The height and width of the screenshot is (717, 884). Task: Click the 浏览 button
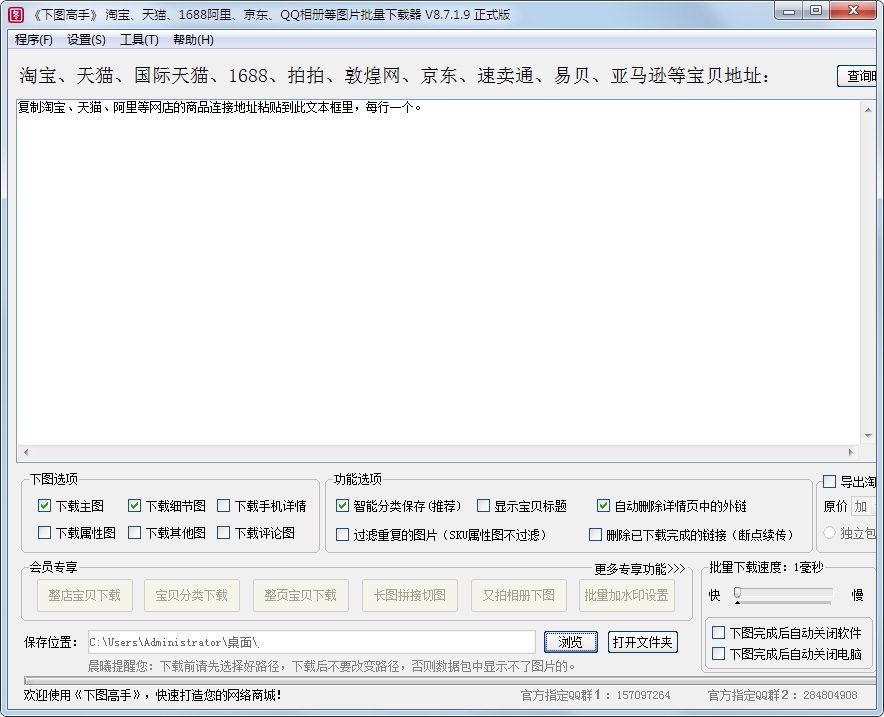click(570, 642)
